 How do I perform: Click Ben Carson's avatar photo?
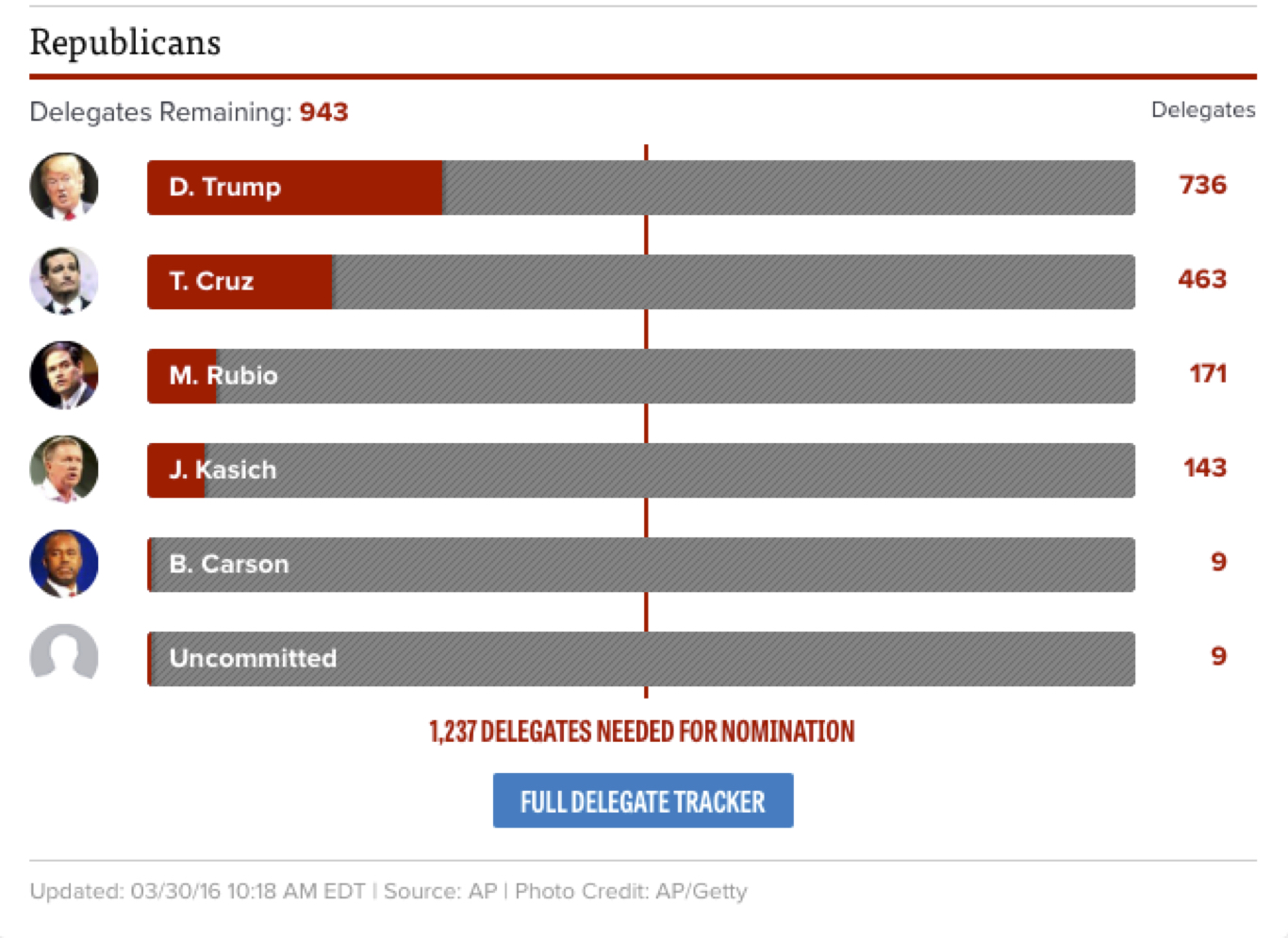click(x=64, y=564)
